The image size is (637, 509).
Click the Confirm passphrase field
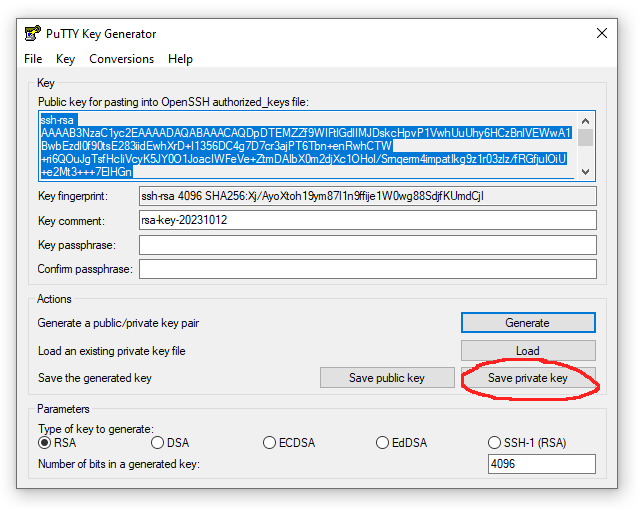(x=367, y=269)
